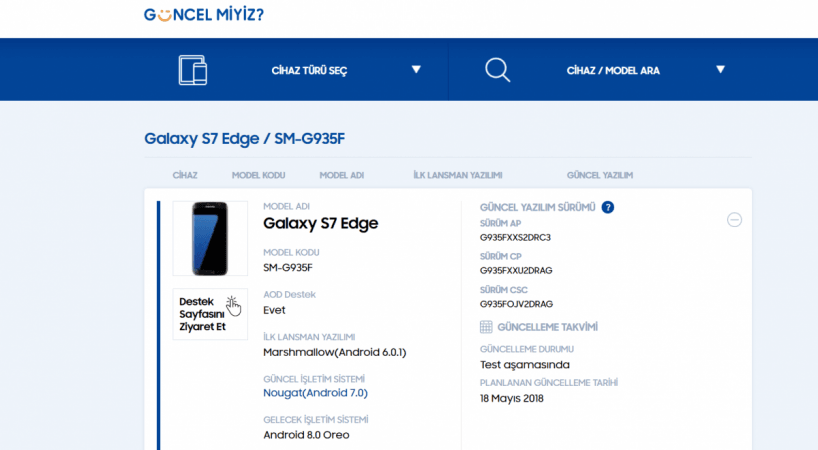This screenshot has width=818, height=450.
Task: Click the Güncelleme Durumu label
Action: pyautogui.click(x=527, y=349)
